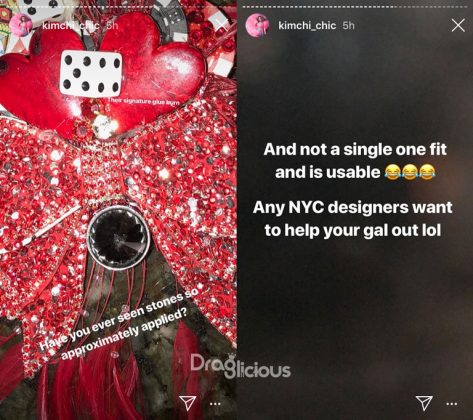The width and height of the screenshot is (473, 420).
Task: Click the Draglicious watermark logo
Action: [240, 366]
